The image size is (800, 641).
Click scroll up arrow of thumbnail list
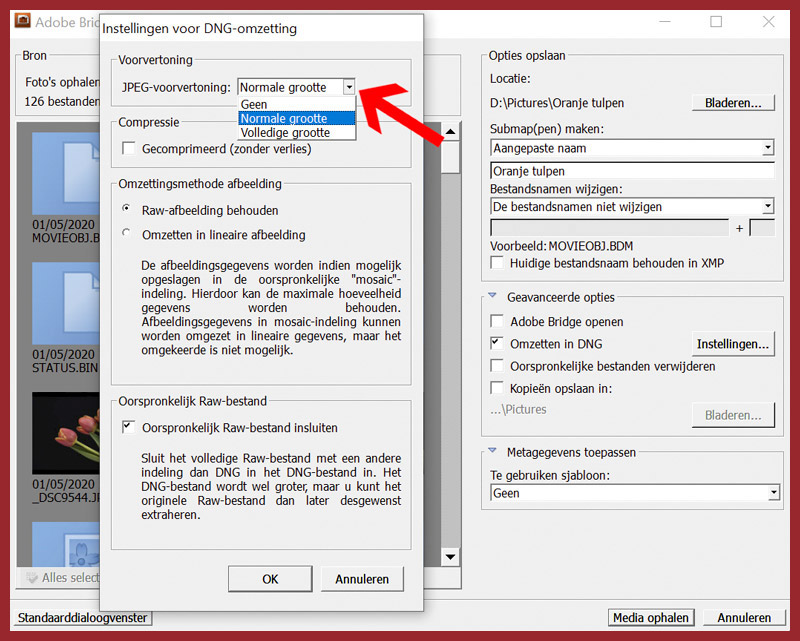(x=451, y=132)
